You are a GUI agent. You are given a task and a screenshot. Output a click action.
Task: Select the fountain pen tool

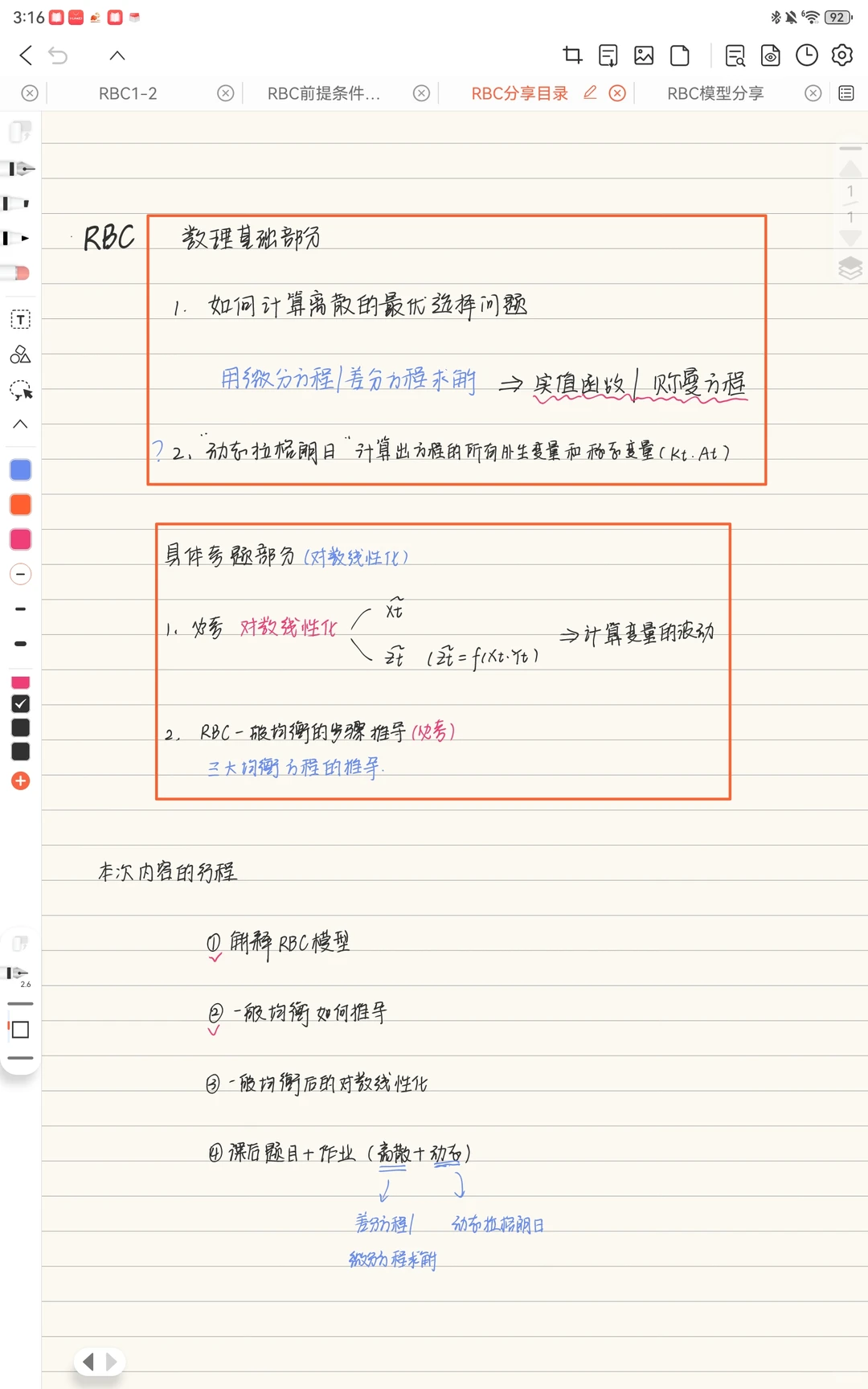coord(20,168)
